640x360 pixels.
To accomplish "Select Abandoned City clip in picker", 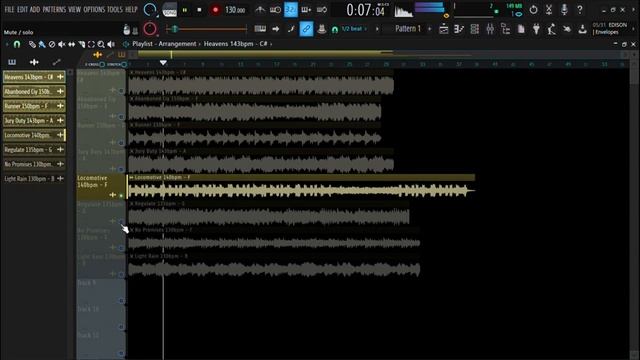I will pyautogui.click(x=34, y=91).
